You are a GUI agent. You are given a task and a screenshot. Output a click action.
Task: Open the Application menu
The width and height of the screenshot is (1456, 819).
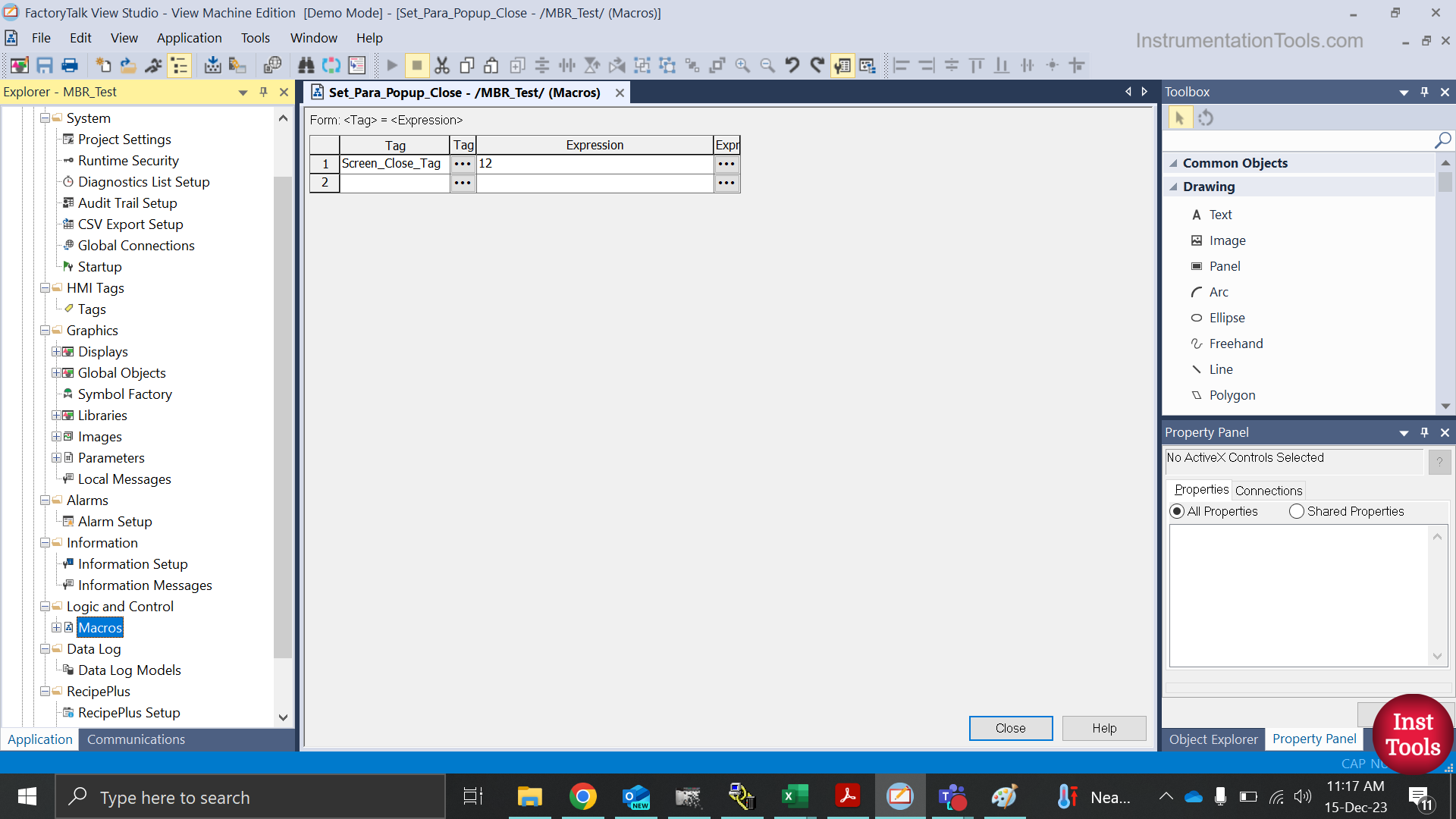[188, 37]
